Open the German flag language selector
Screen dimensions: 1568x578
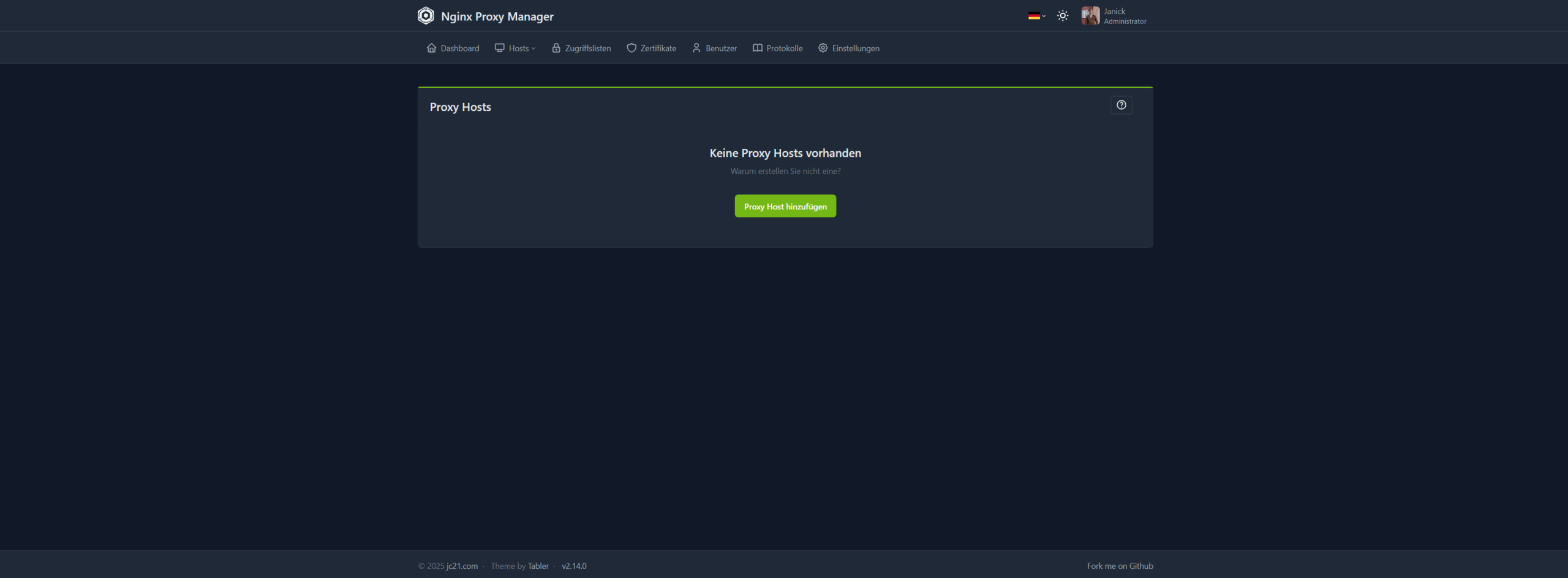[1036, 16]
